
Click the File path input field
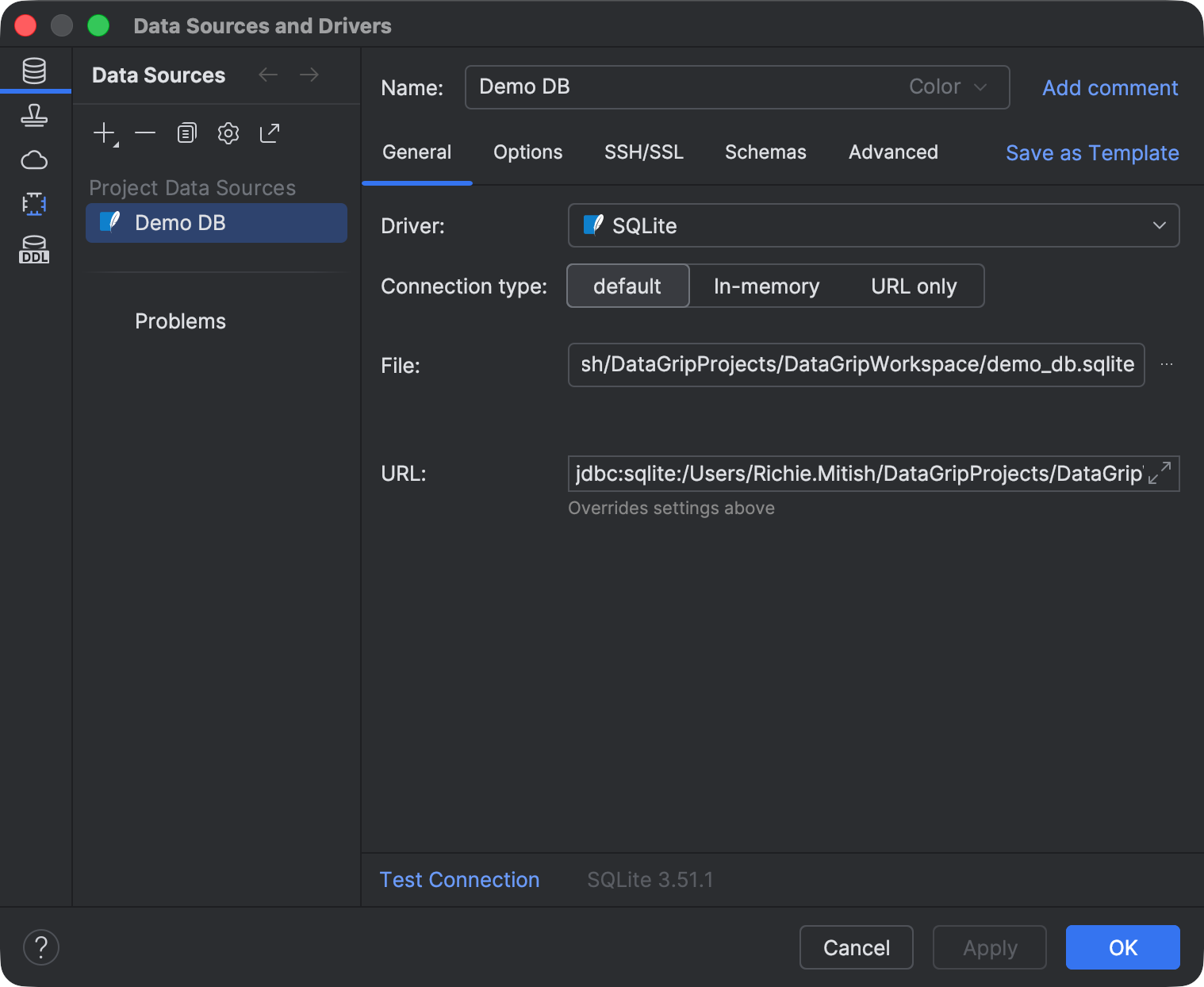coord(857,364)
